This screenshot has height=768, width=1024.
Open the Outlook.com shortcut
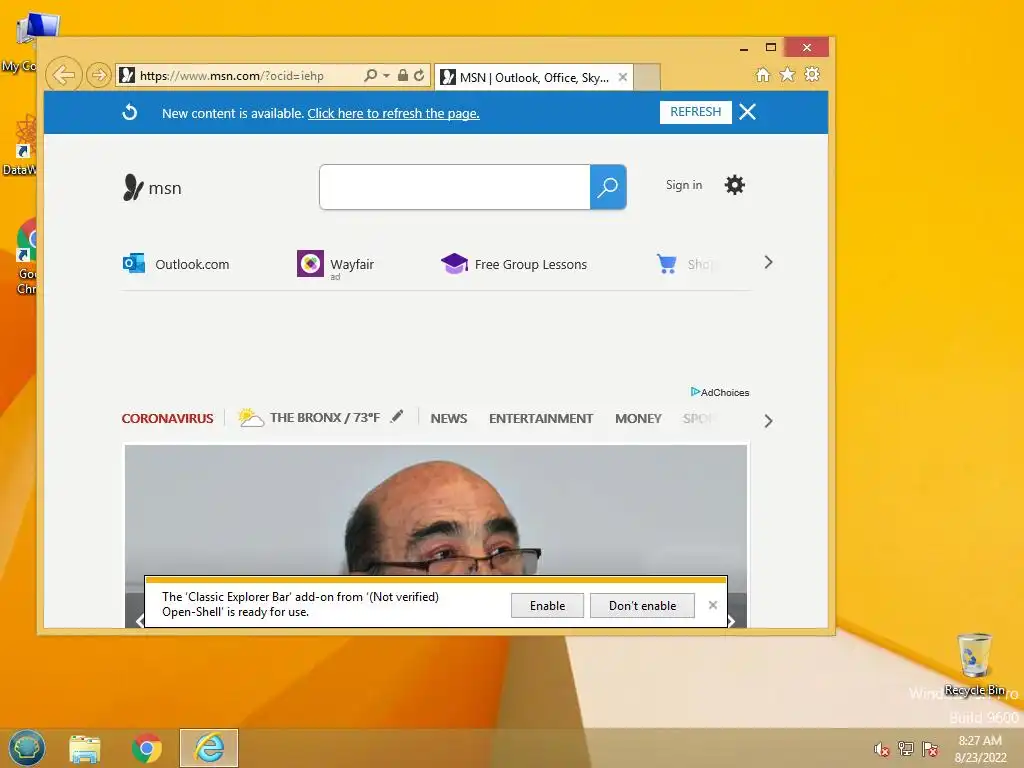[x=176, y=264]
